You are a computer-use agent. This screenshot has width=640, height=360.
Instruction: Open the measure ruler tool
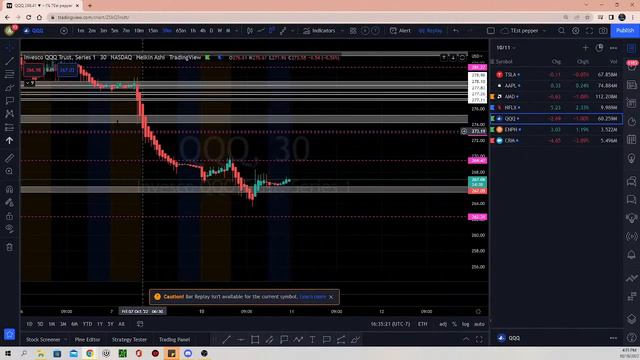point(9,158)
